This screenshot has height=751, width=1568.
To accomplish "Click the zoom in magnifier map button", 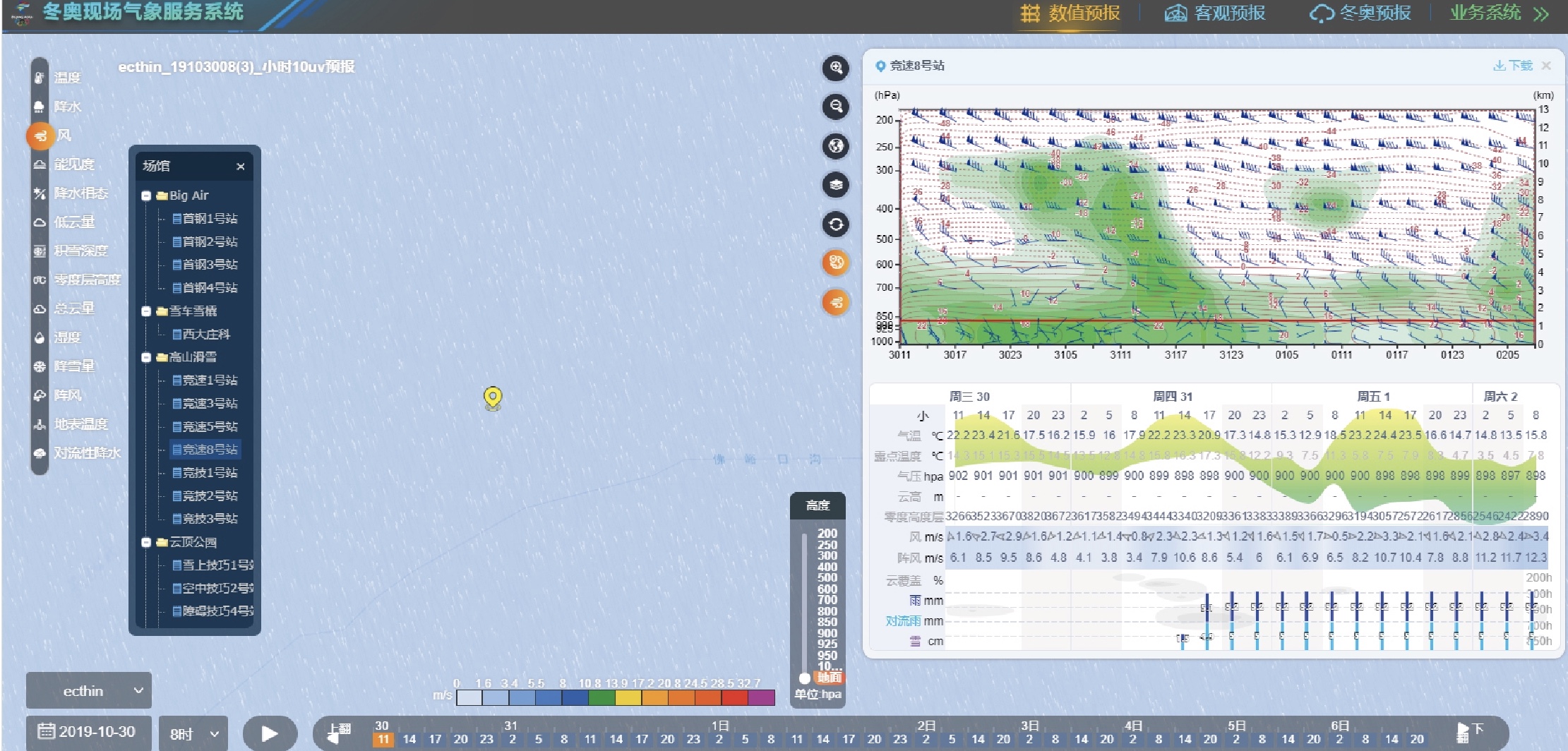I will point(836,68).
